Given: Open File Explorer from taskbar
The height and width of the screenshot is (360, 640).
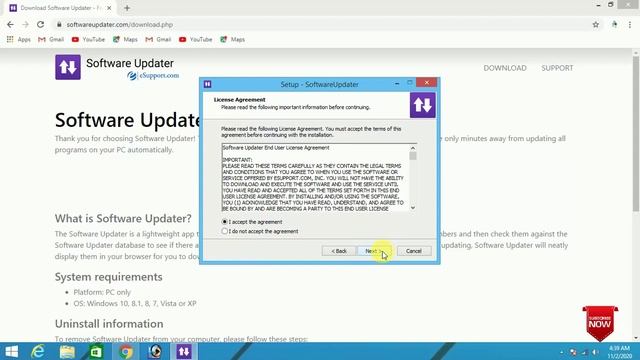Looking at the screenshot, I should 67,351.
